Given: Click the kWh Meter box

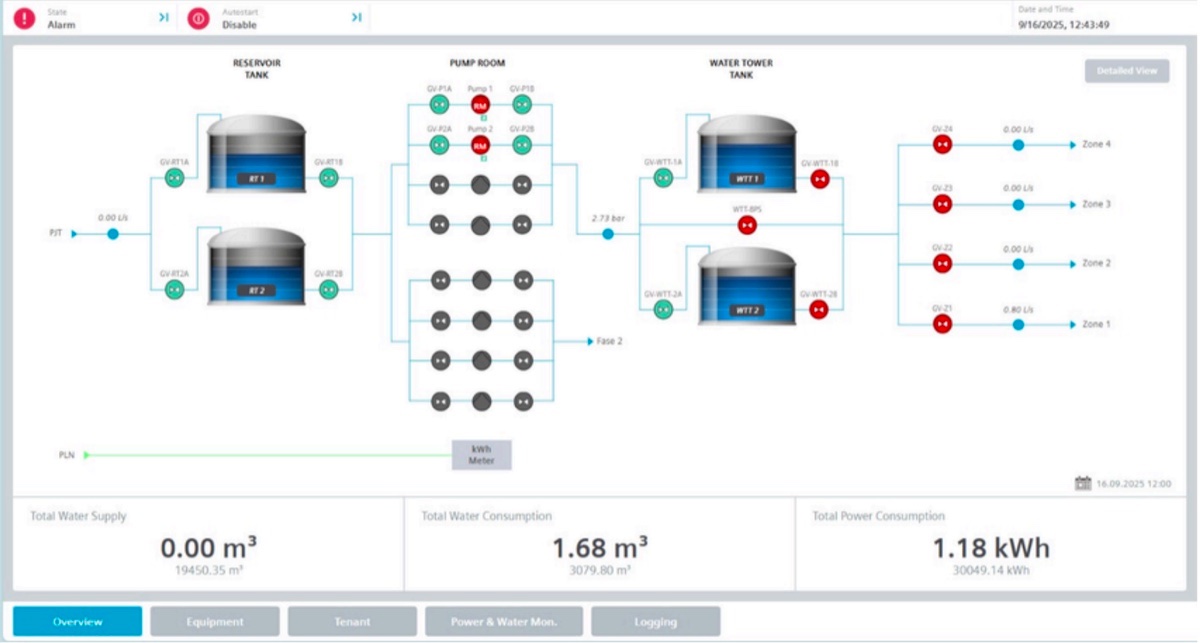Looking at the screenshot, I should tap(482, 454).
